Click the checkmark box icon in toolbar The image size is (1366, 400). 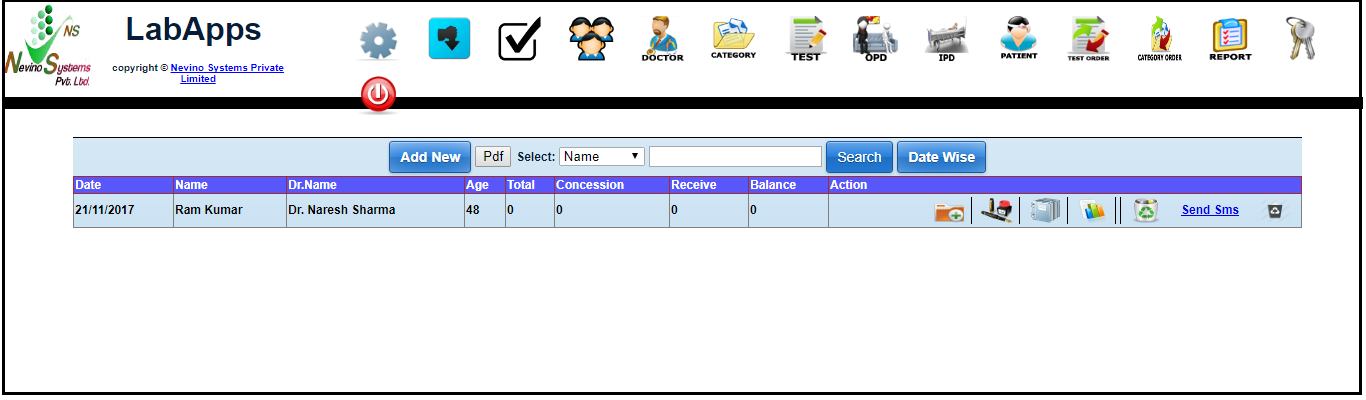pyautogui.click(x=519, y=40)
